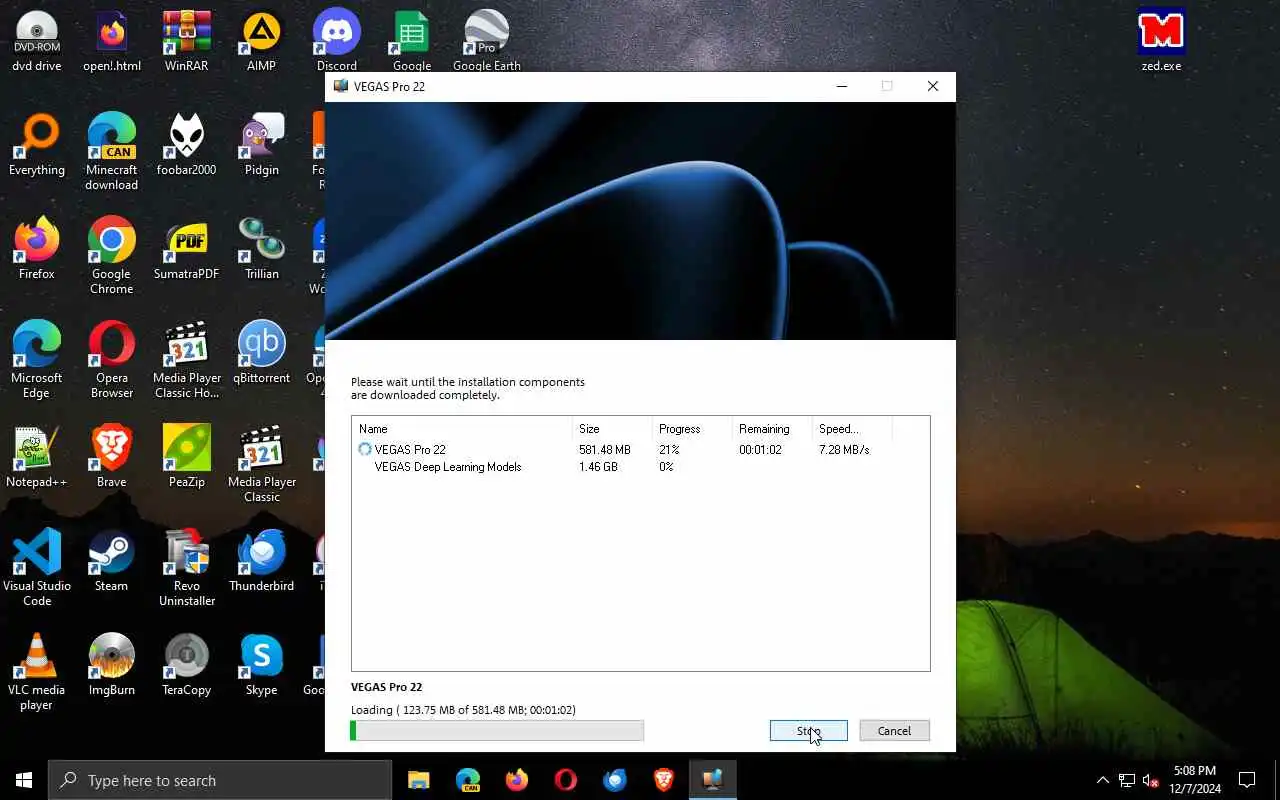Screen dimensions: 1280x800
Task: Close the VEGAS Pro 22 installer window
Action: (933, 86)
